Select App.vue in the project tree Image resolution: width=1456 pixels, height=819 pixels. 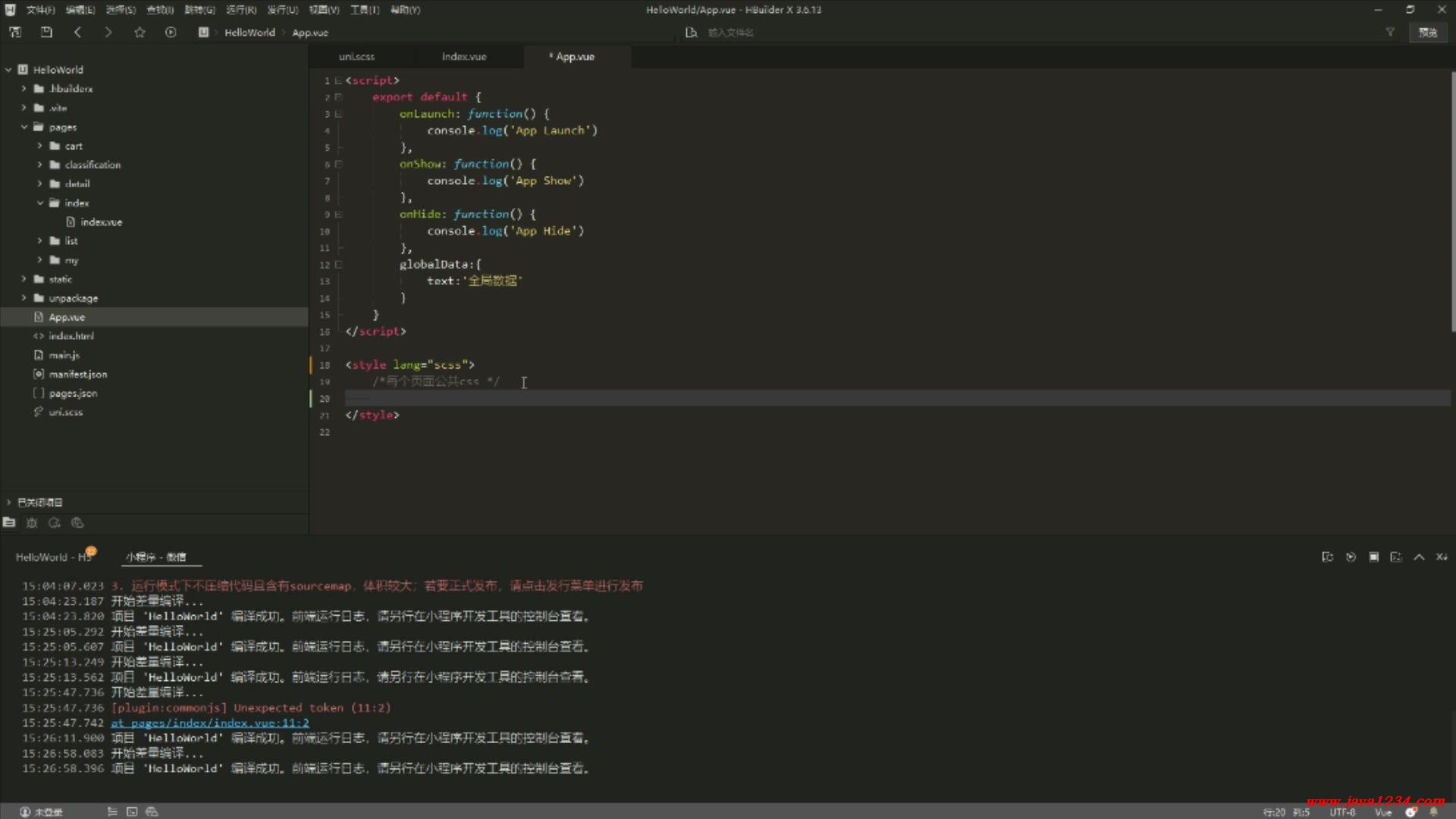click(x=67, y=317)
